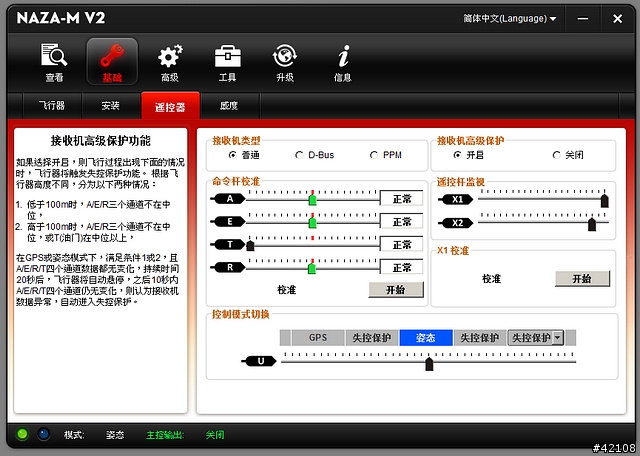640x456 pixels.
Task: Click the T channel 正常 status field
Action: point(402,245)
